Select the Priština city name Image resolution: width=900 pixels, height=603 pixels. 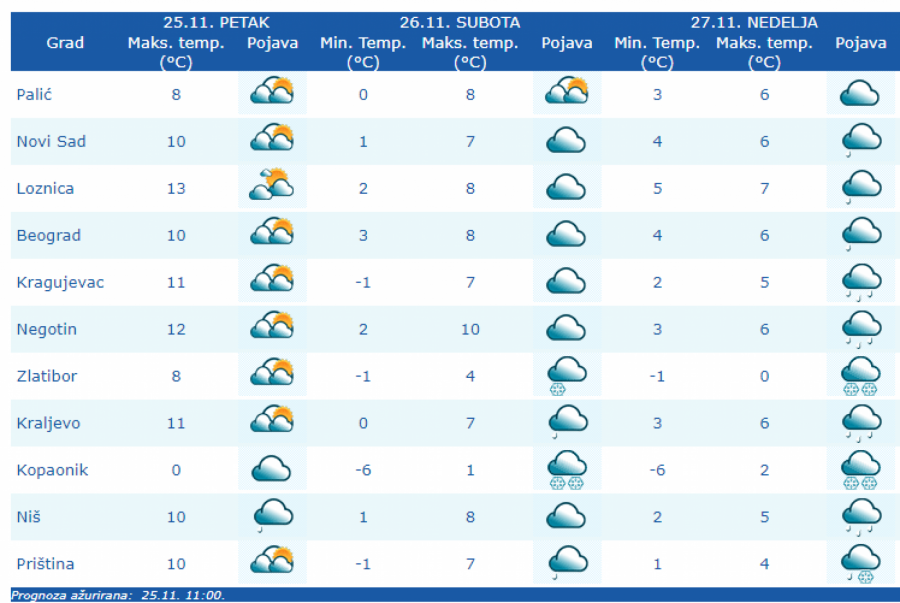coord(45,565)
